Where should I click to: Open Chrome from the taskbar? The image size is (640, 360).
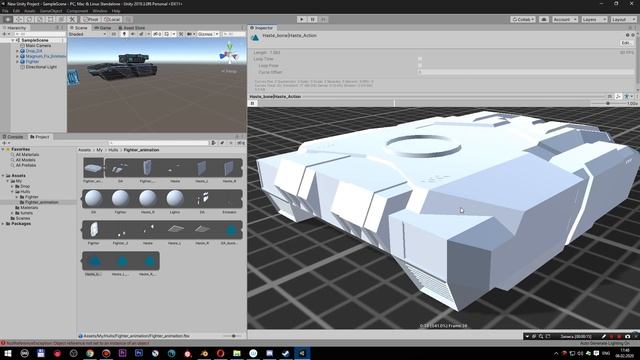tap(90, 353)
